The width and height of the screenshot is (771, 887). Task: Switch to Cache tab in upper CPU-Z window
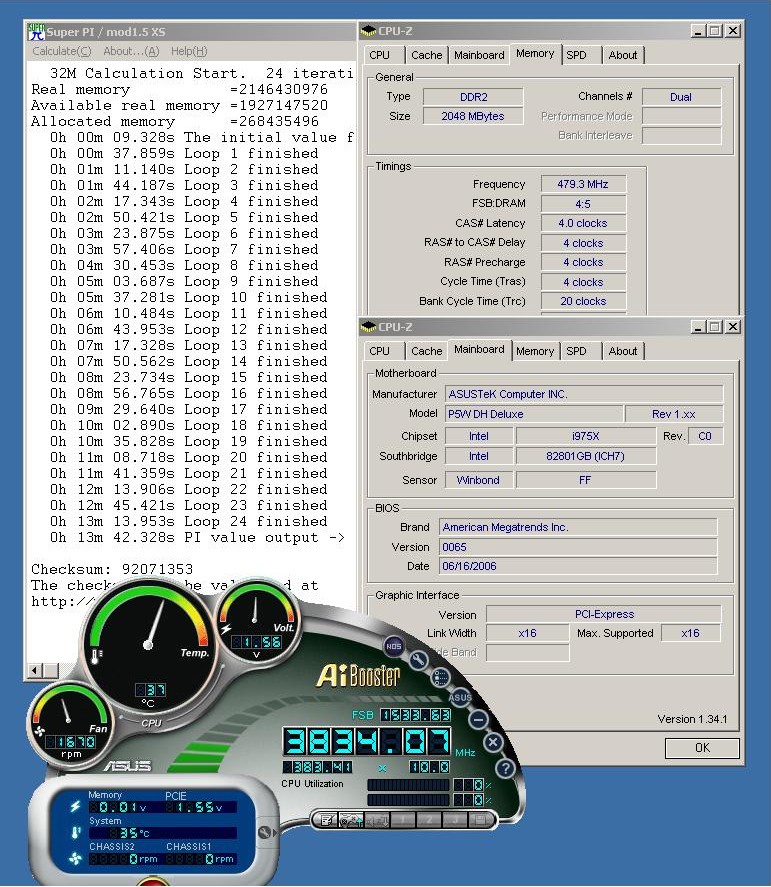pos(427,55)
